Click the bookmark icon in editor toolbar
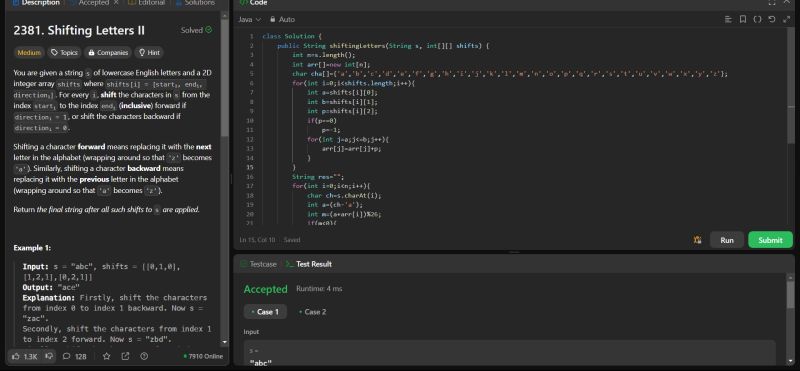The width and height of the screenshot is (800, 371). pyautogui.click(x=743, y=19)
